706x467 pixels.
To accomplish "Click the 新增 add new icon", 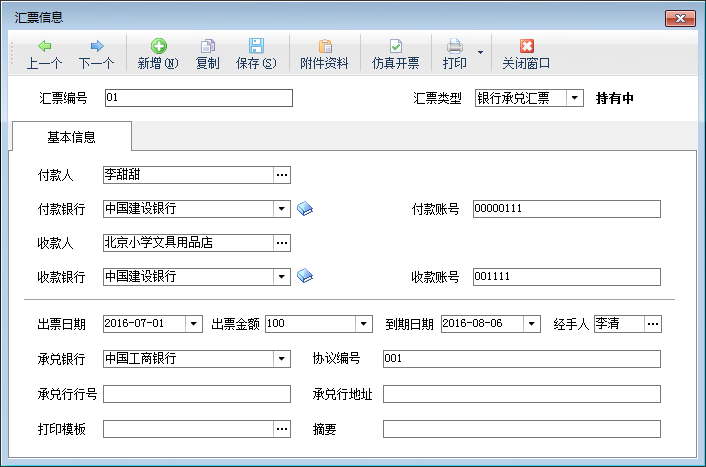I will [x=158, y=54].
